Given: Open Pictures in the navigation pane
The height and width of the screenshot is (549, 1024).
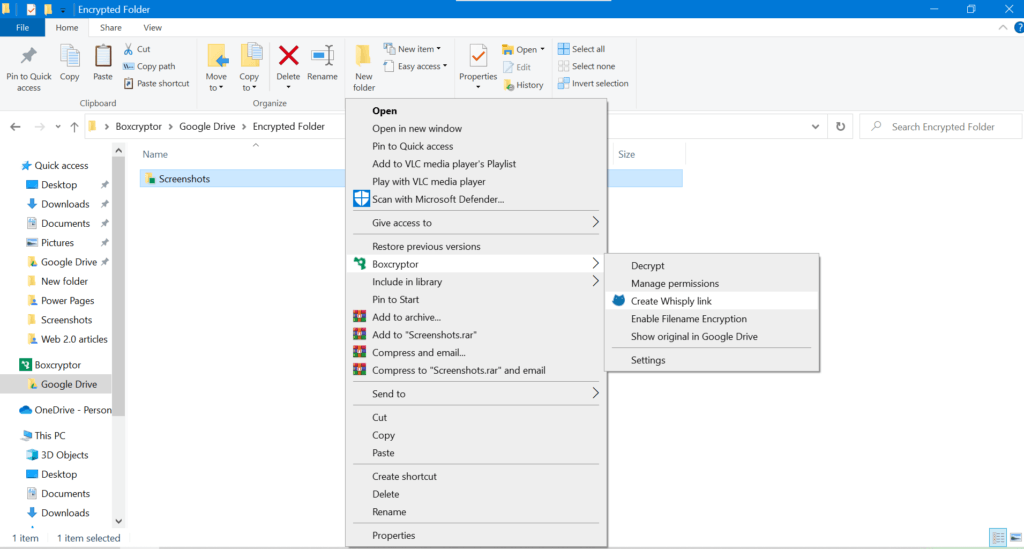Looking at the screenshot, I should point(57,243).
